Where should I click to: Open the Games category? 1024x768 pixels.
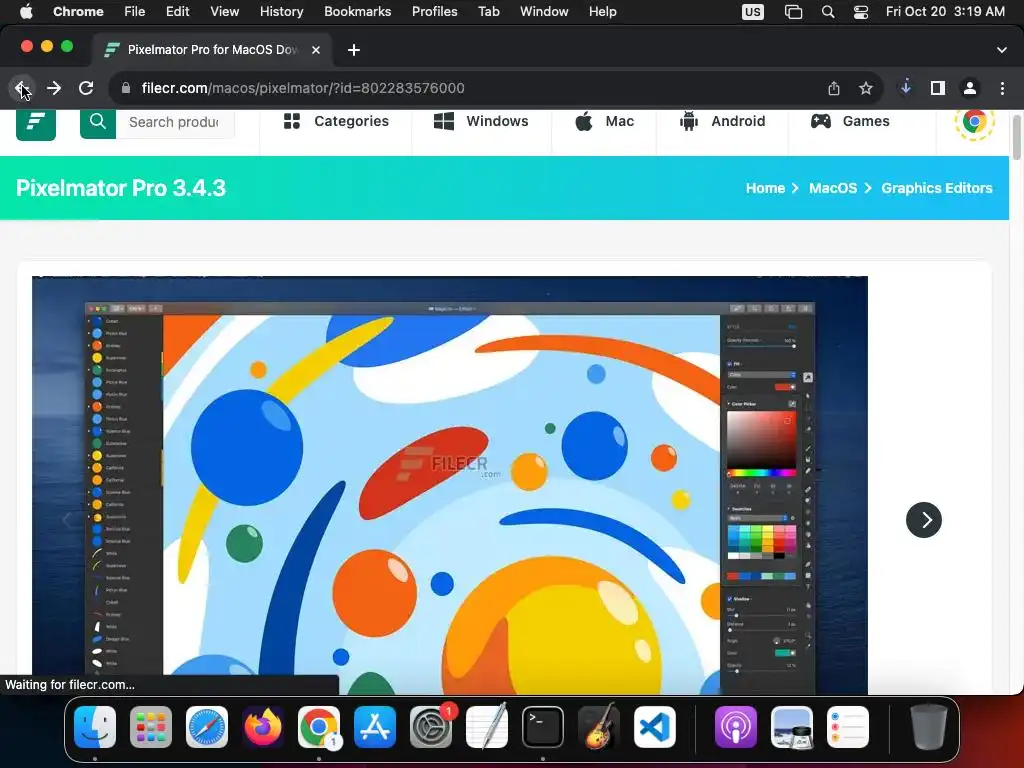[850, 121]
